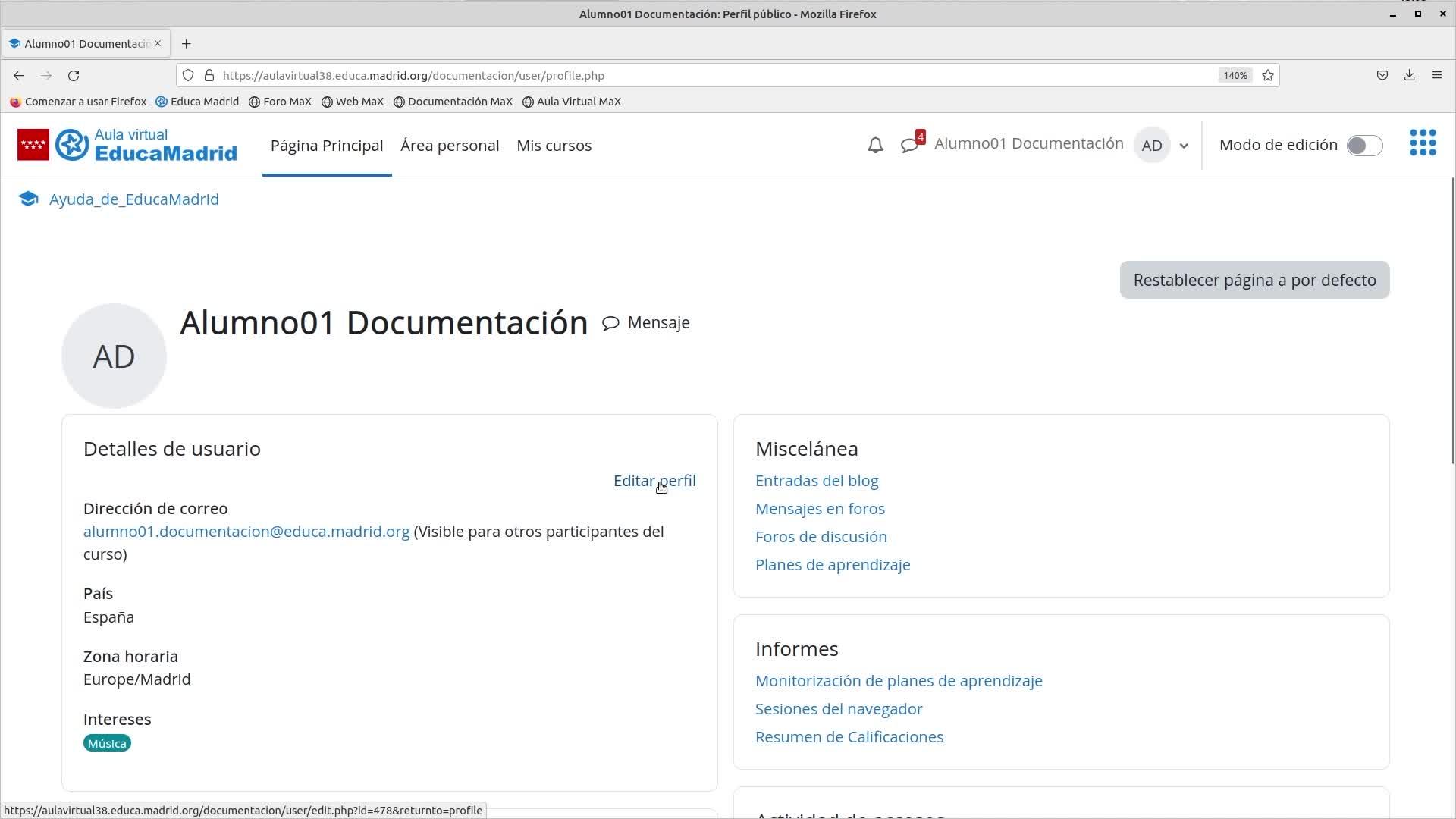Go to Mis cursos tab
Screen dimensions: 1456x819
point(554,145)
